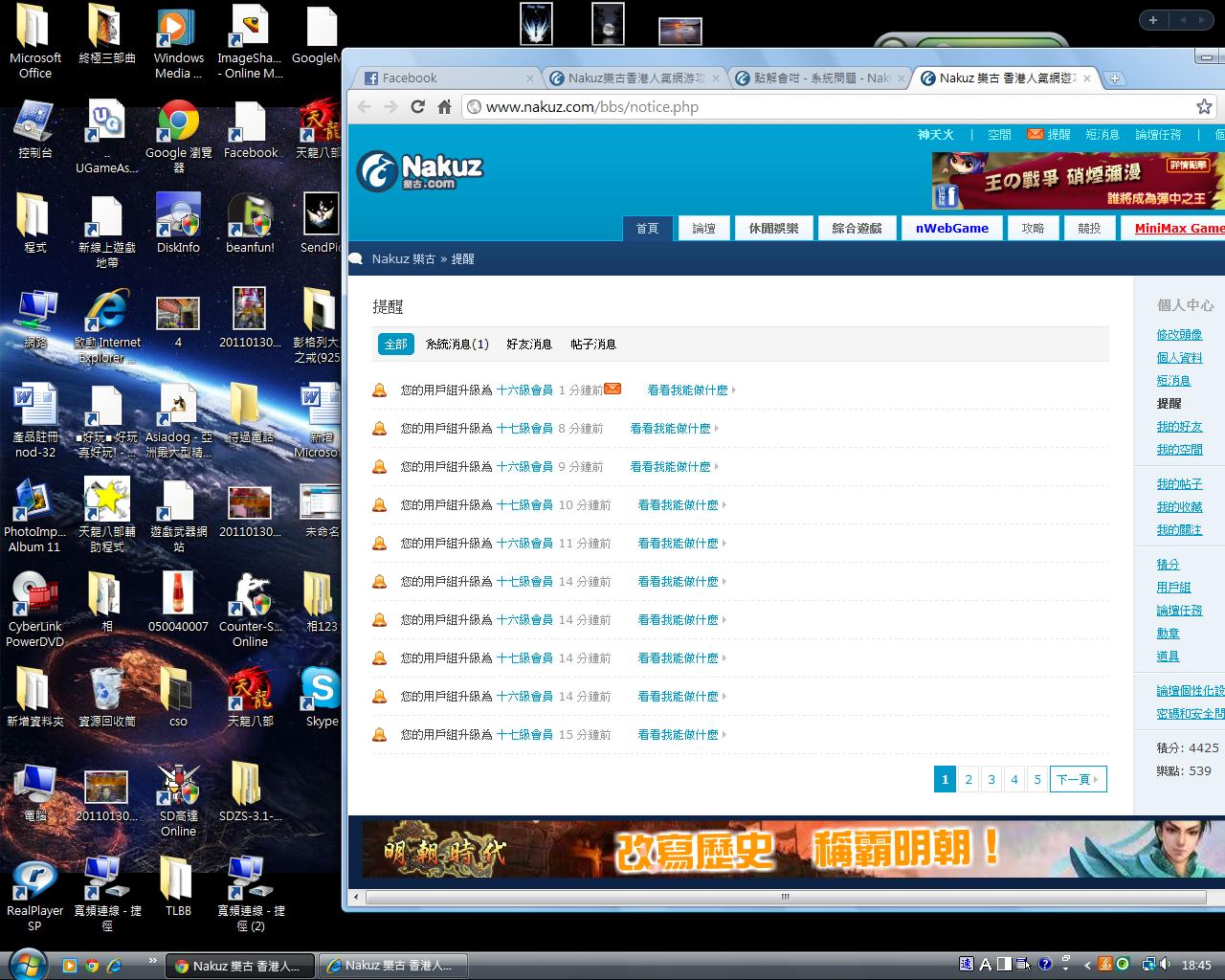Click the Nakuz site logo
This screenshot has width=1225, height=980.
(420, 171)
